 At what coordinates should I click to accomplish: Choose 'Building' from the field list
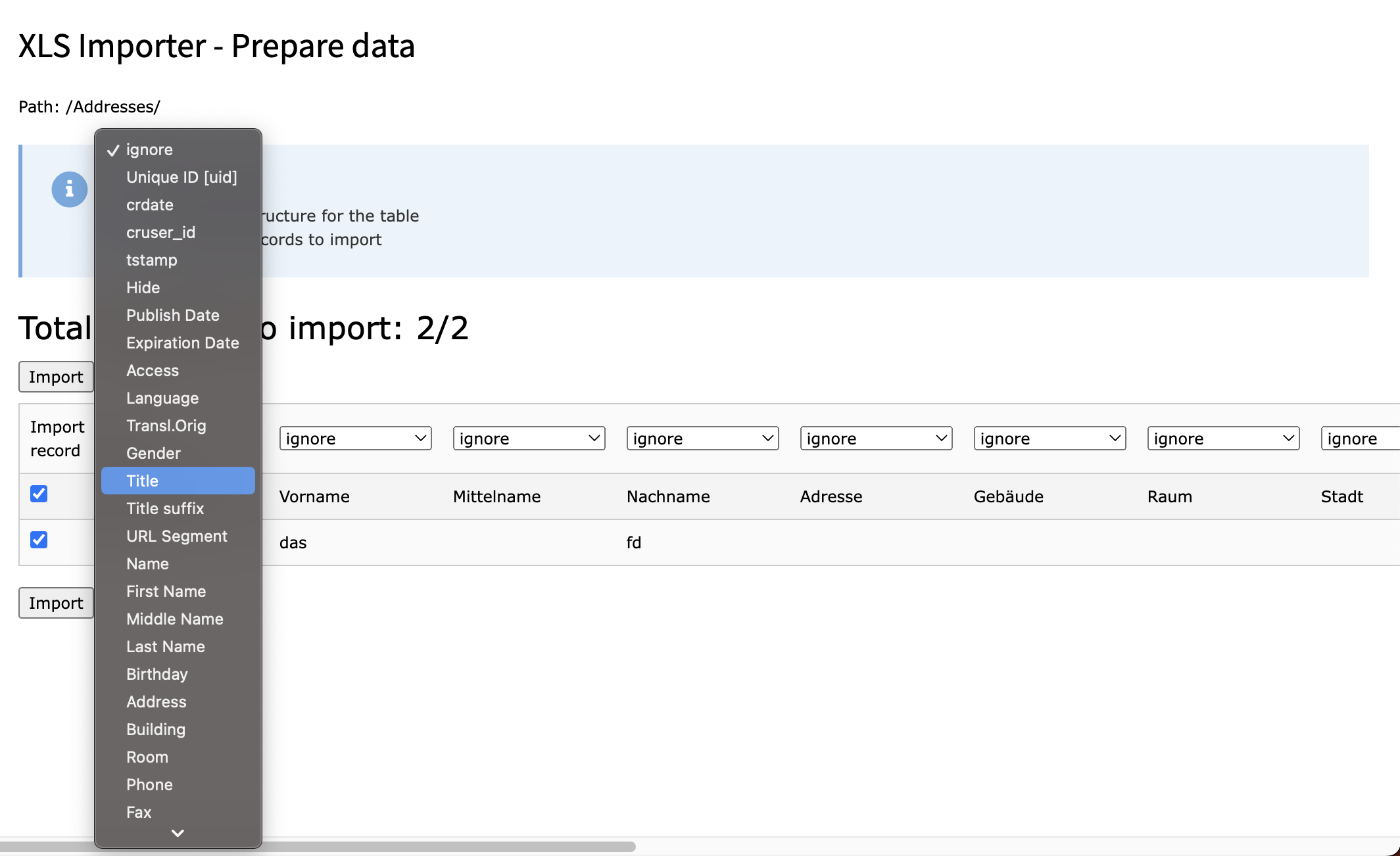point(178,730)
